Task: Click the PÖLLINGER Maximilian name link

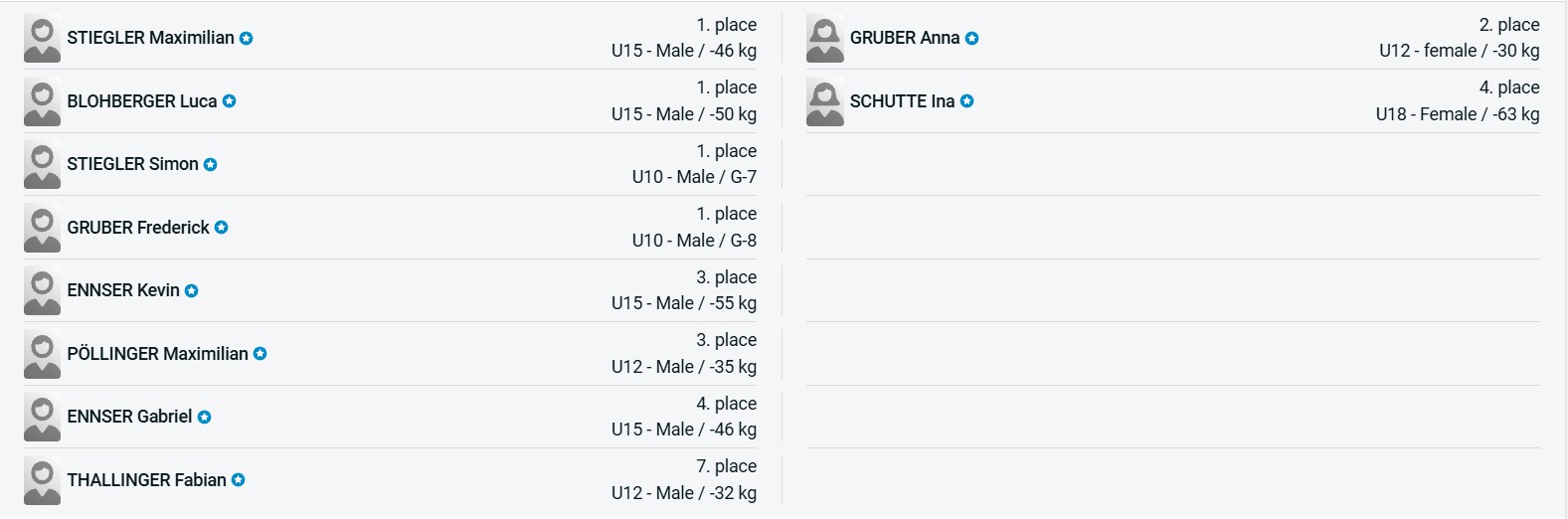Action: tap(157, 354)
